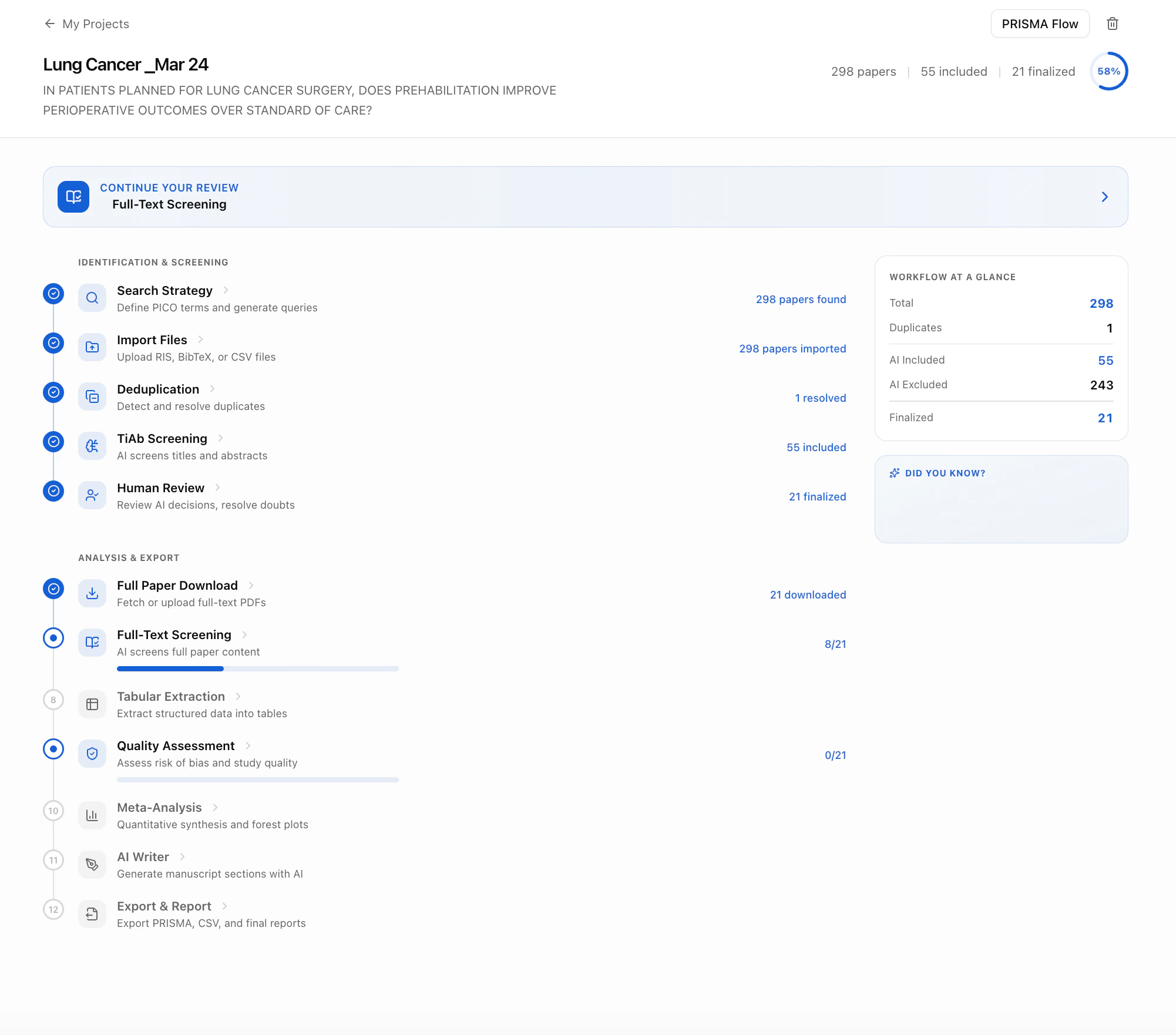Viewport: 1176px width, 1035px height.
Task: Open the AI Writer step
Action: pyautogui.click(x=143, y=857)
